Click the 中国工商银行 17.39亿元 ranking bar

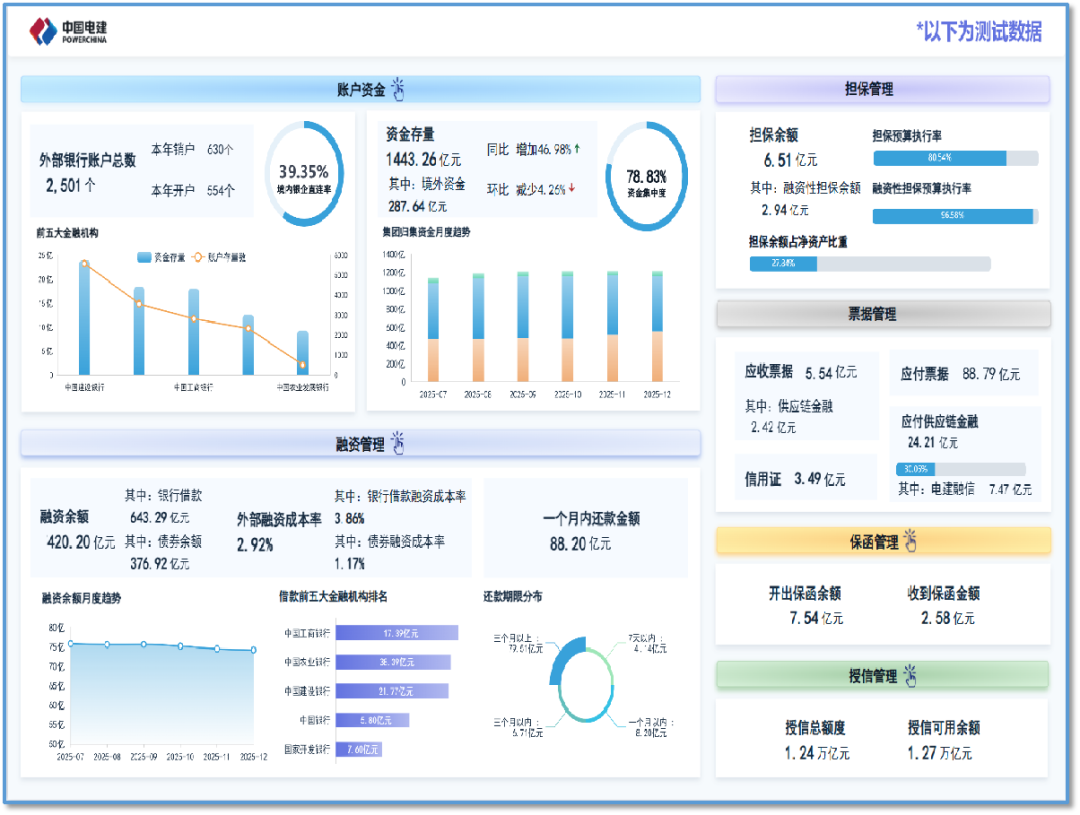397,632
